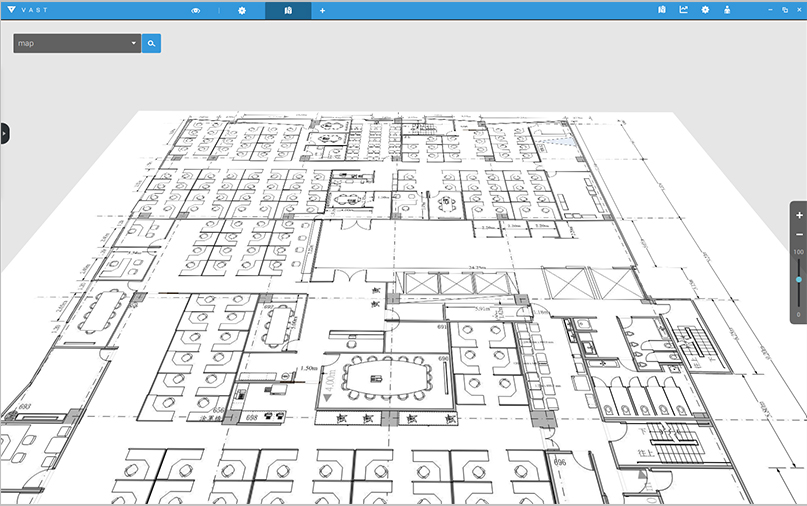The width and height of the screenshot is (807, 506).
Task: Click the zoom slider handle
Action: point(799,280)
